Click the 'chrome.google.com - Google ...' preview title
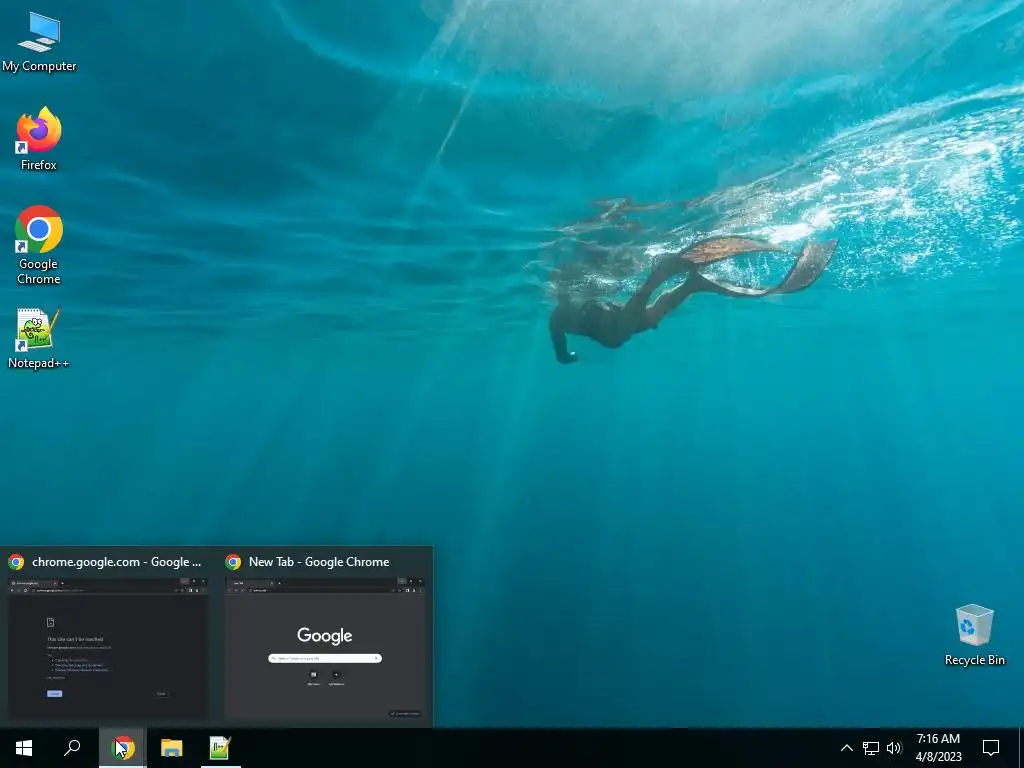Image resolution: width=1024 pixels, height=768 pixels. 116,562
